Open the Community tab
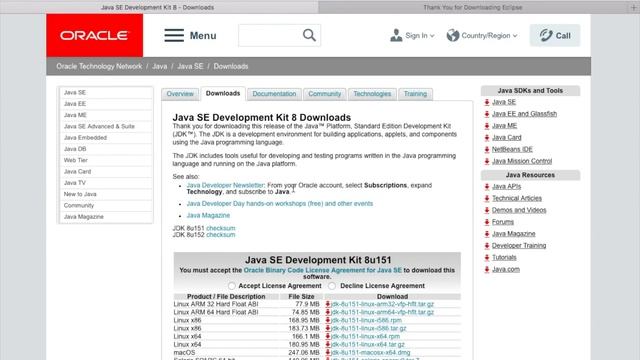This screenshot has height=360, width=640. click(x=324, y=94)
